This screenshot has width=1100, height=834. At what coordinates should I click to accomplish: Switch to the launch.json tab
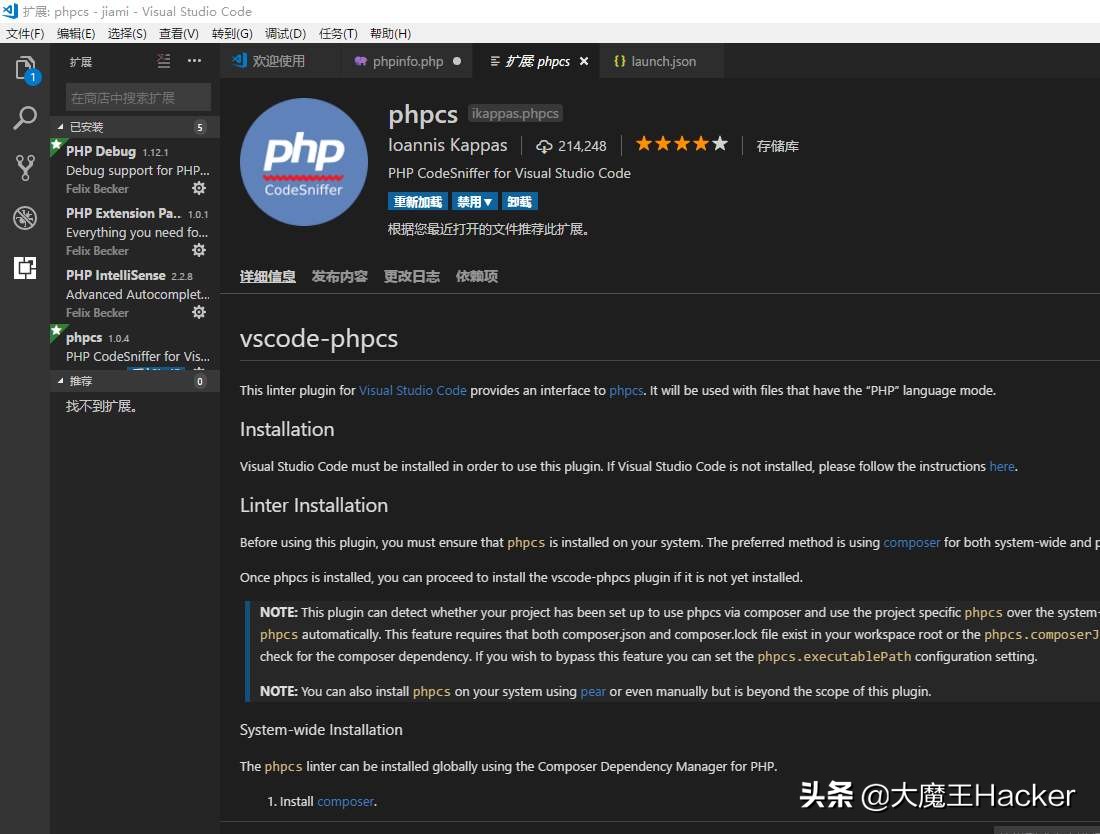click(663, 61)
